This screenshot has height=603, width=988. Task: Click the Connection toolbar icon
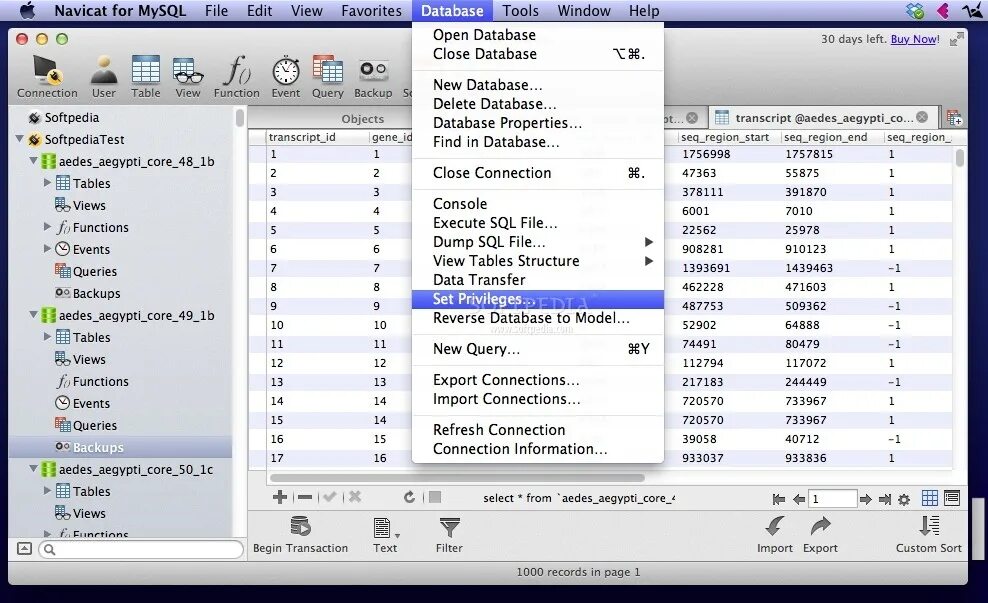(47, 77)
